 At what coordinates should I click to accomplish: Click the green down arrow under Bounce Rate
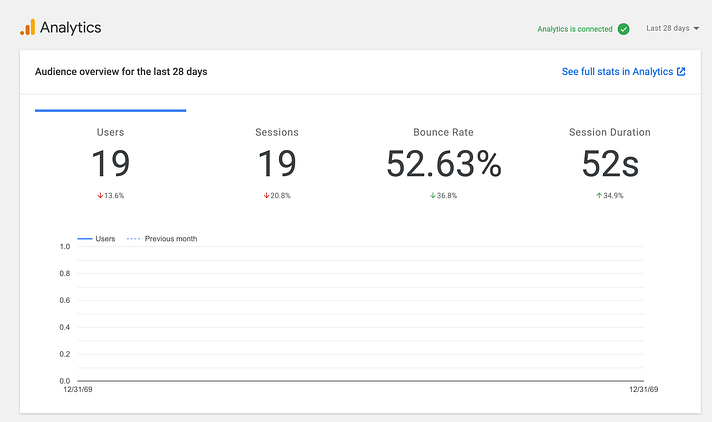(x=433, y=195)
